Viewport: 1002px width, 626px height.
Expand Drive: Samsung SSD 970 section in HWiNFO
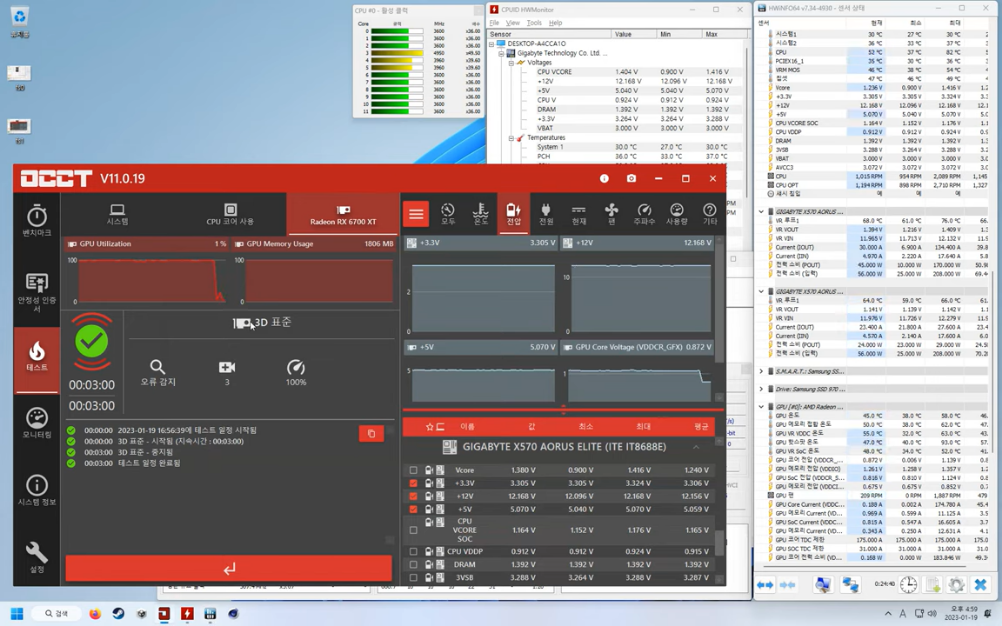coord(761,389)
